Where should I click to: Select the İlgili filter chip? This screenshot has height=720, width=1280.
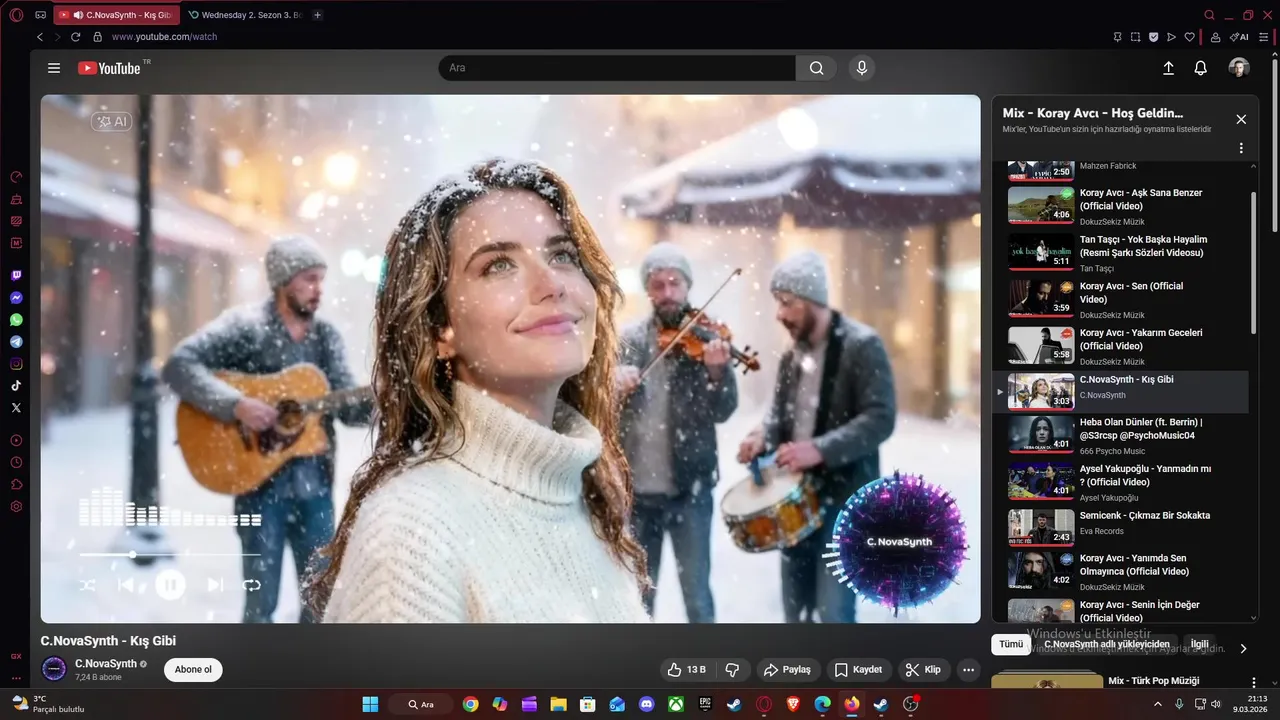(x=1199, y=645)
